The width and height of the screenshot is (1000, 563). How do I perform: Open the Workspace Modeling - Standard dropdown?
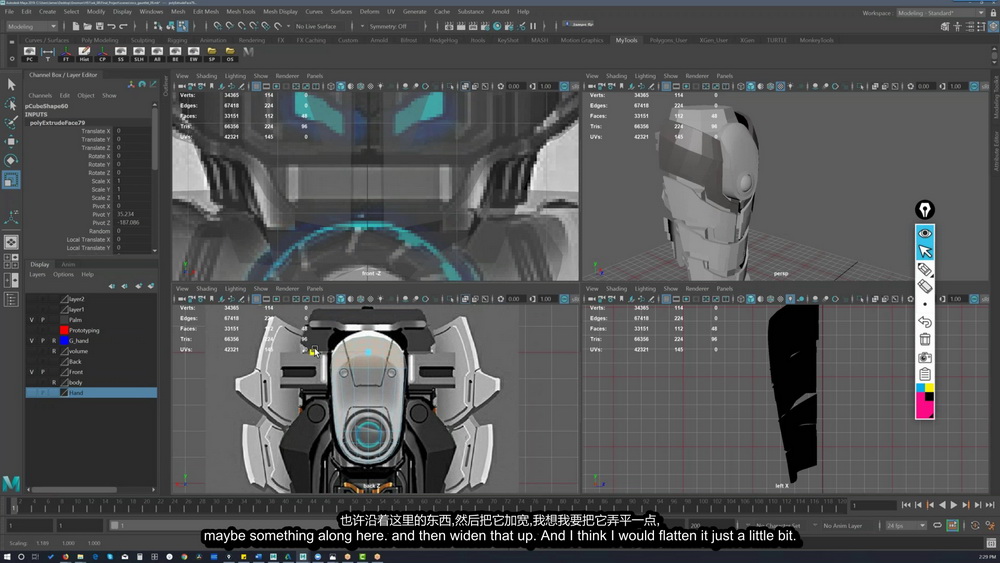coord(941,13)
